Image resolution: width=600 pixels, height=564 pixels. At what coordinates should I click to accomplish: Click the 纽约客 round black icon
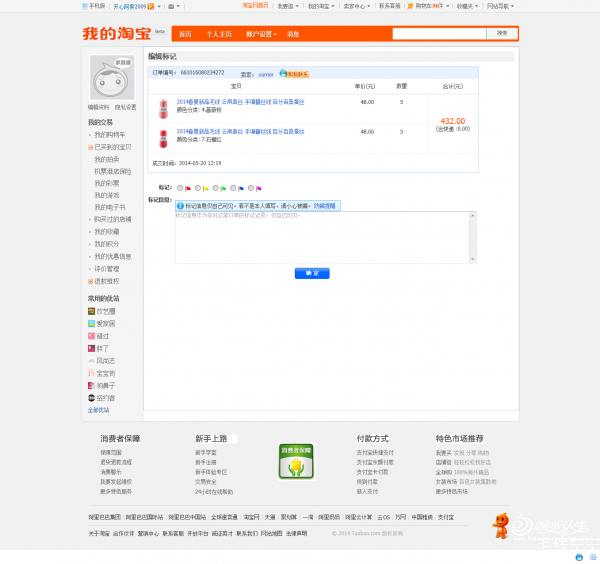click(x=91, y=398)
